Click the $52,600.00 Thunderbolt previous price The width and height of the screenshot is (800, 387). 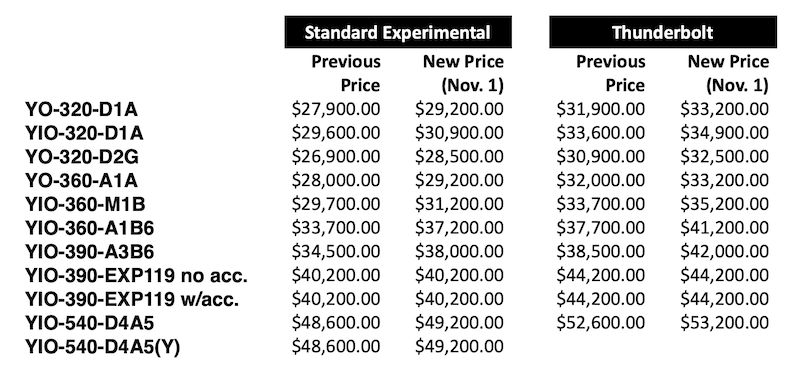tap(601, 323)
